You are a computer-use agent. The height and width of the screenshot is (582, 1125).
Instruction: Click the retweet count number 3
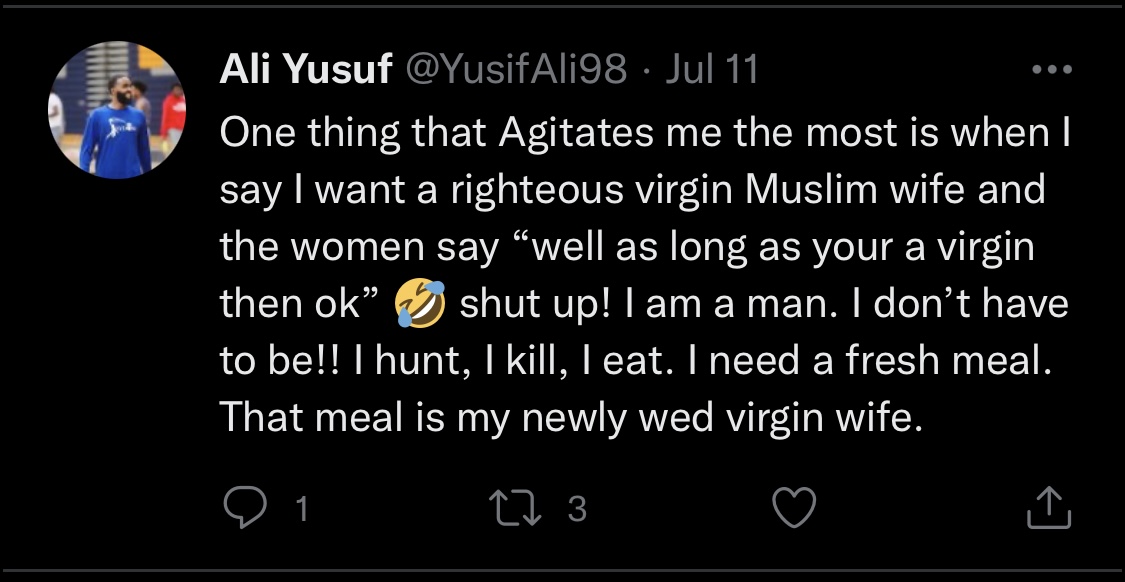[x=576, y=510]
